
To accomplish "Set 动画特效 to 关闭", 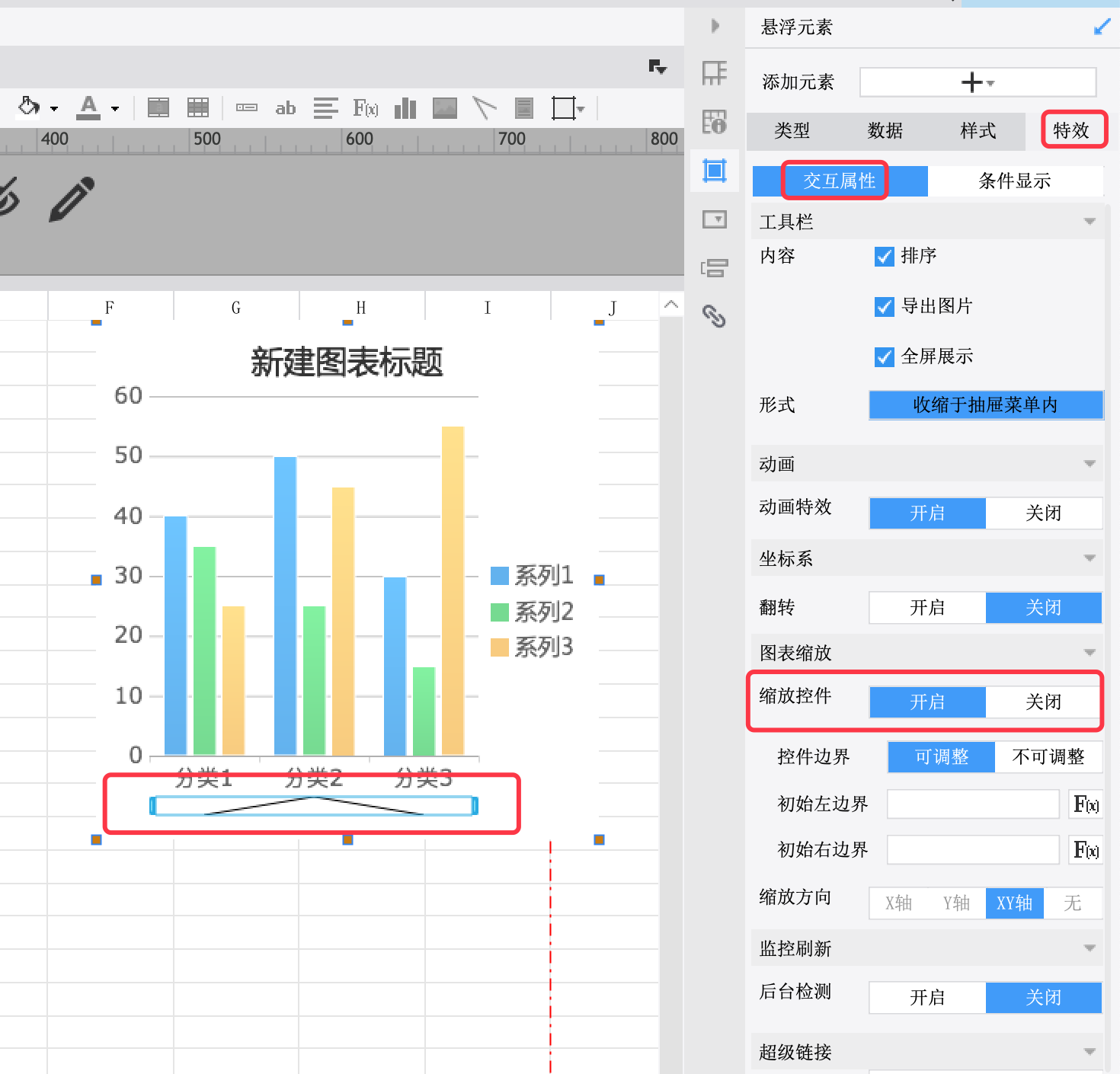I will coord(1044,513).
